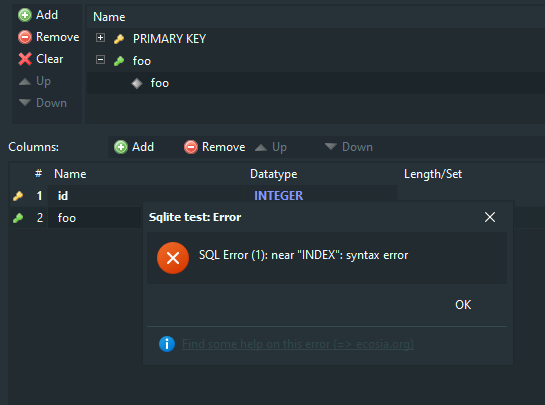
Task: Select the foo index parent row
Action: click(x=316, y=61)
